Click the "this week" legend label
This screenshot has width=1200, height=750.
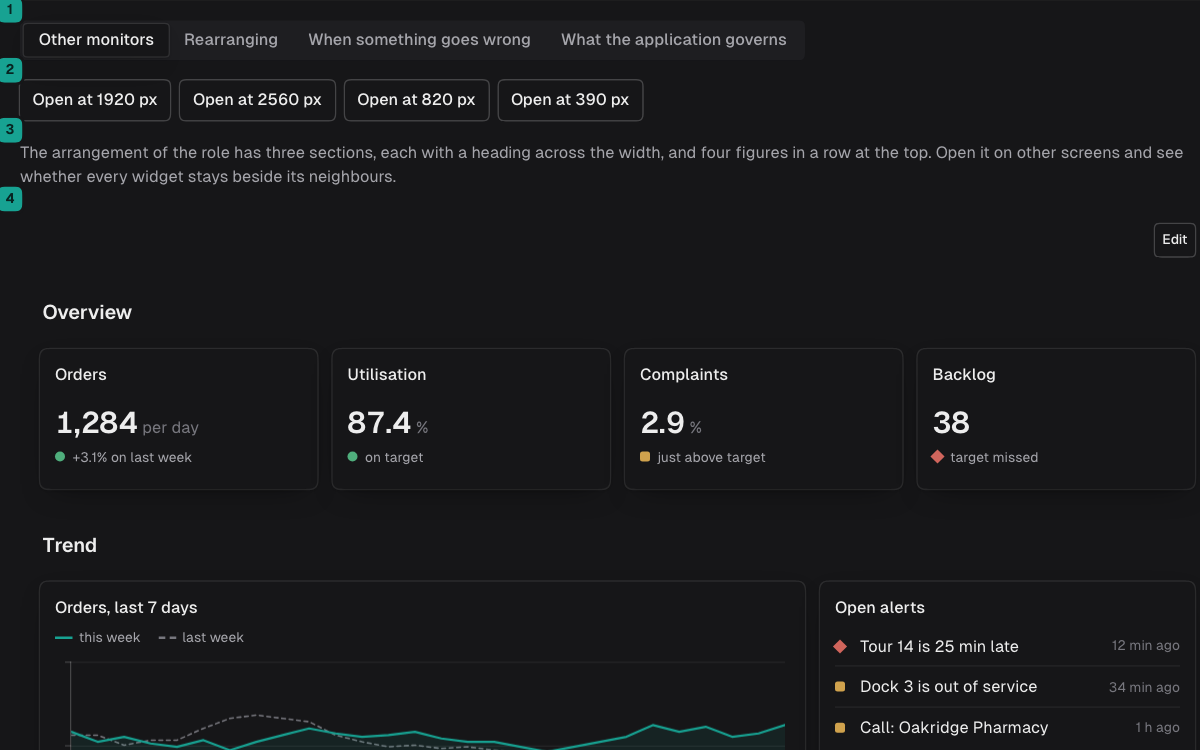pos(110,638)
